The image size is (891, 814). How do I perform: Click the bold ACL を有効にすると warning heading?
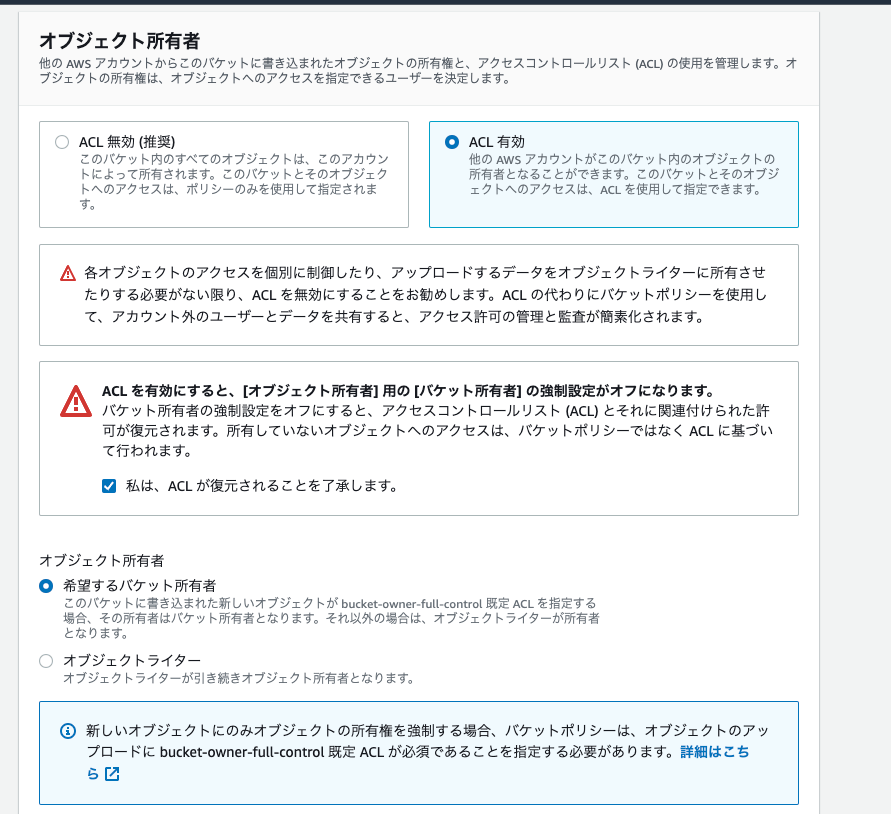click(x=408, y=391)
